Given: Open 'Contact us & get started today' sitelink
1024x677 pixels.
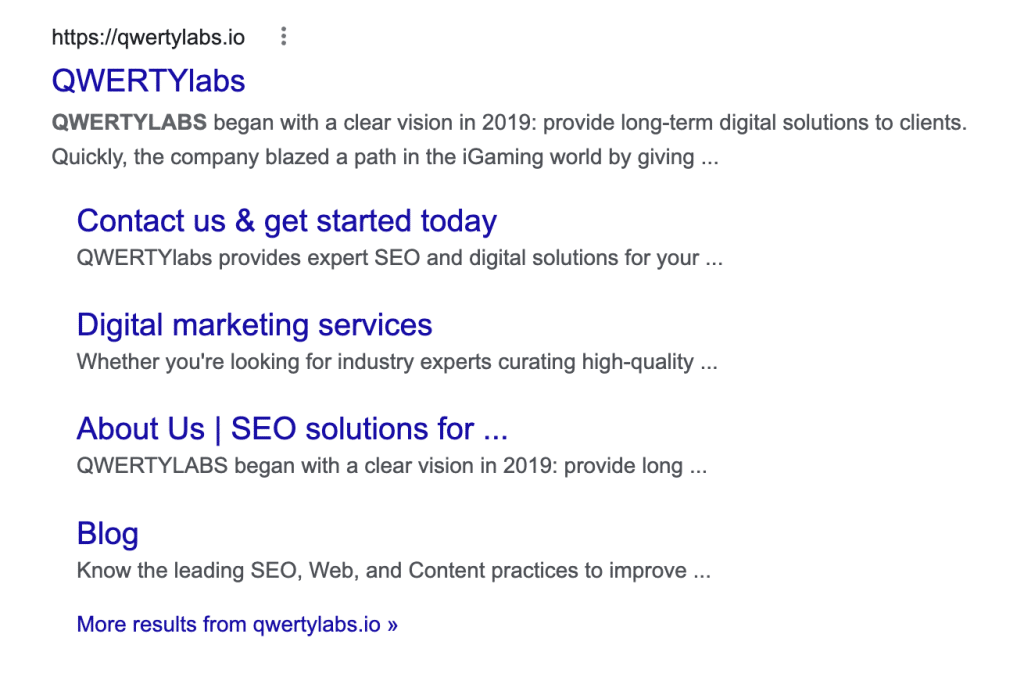Looking at the screenshot, I should [286, 221].
